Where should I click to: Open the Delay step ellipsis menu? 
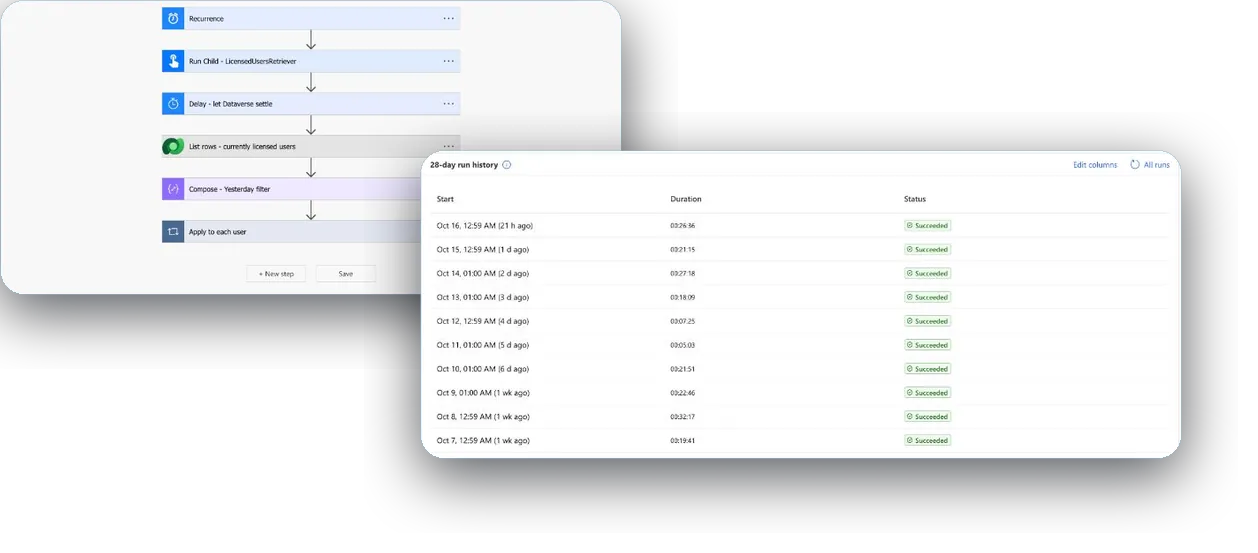pyautogui.click(x=449, y=104)
